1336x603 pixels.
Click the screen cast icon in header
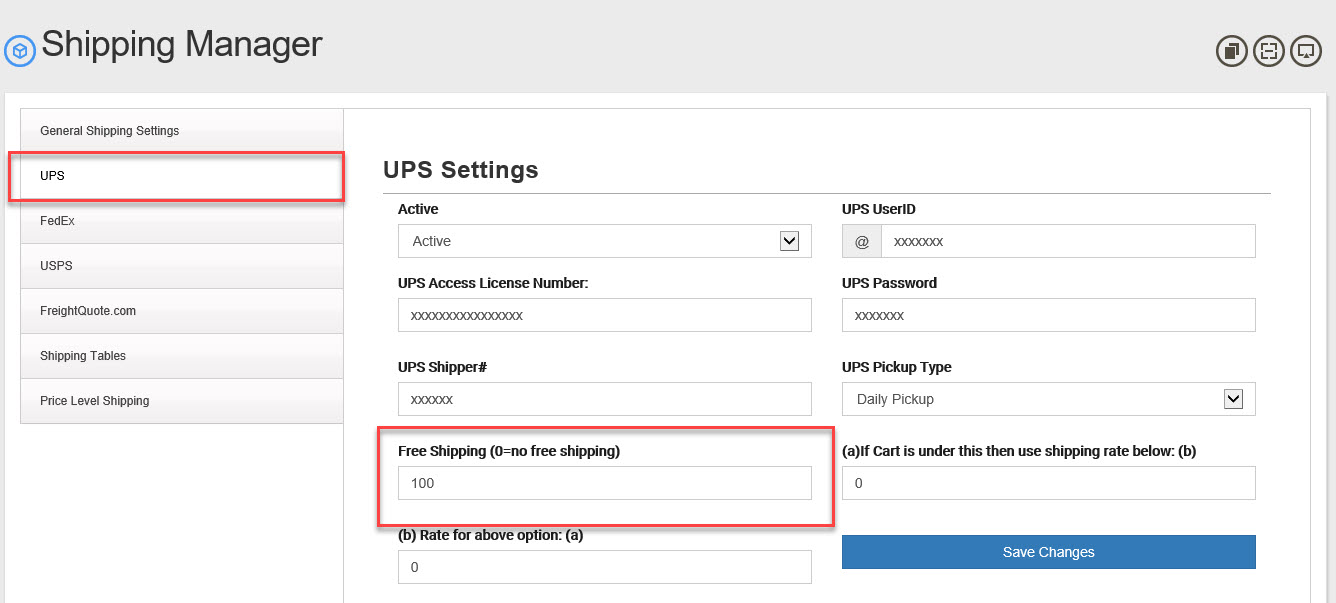point(1306,51)
